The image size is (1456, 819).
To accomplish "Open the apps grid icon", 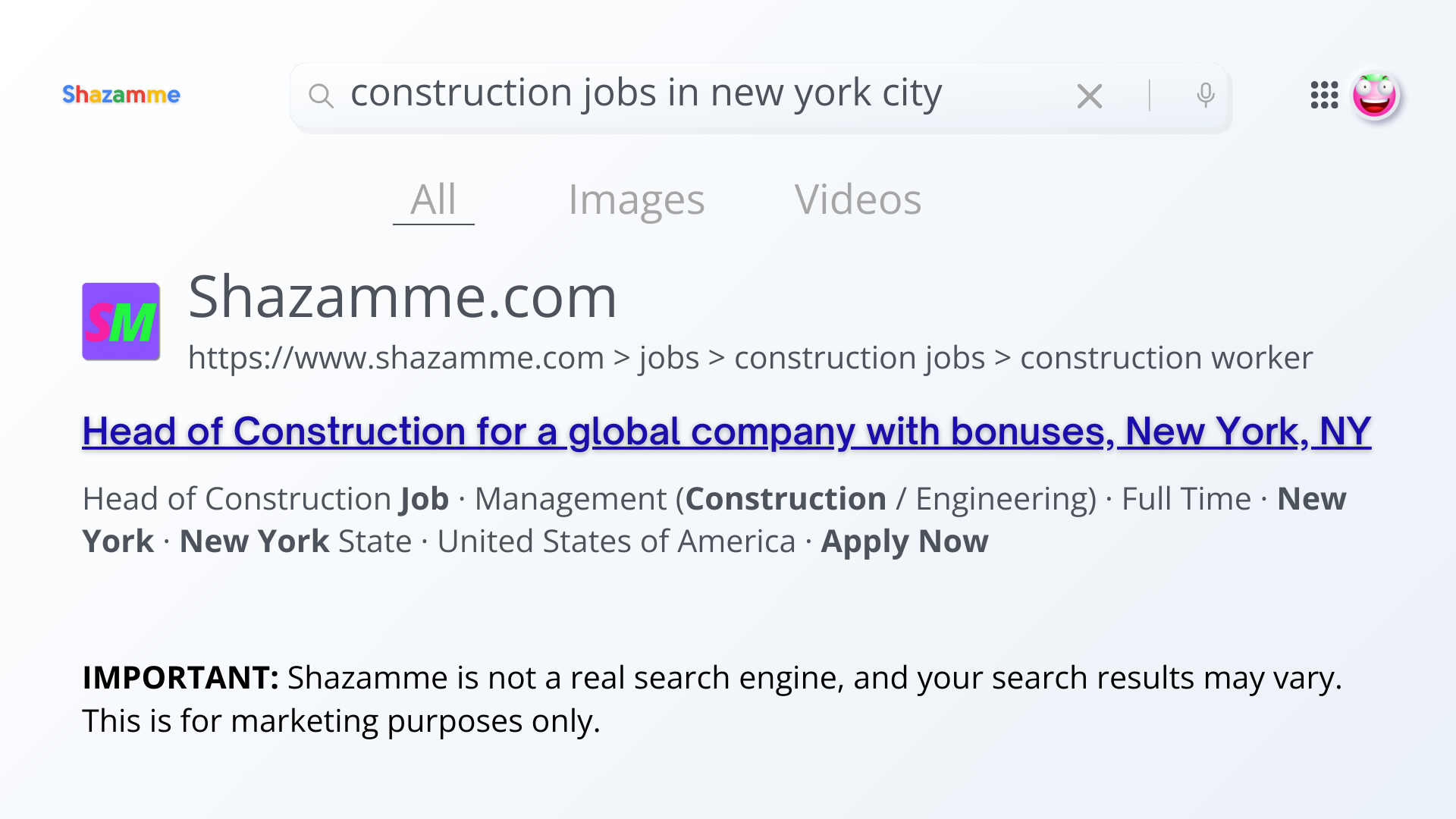I will [x=1323, y=95].
